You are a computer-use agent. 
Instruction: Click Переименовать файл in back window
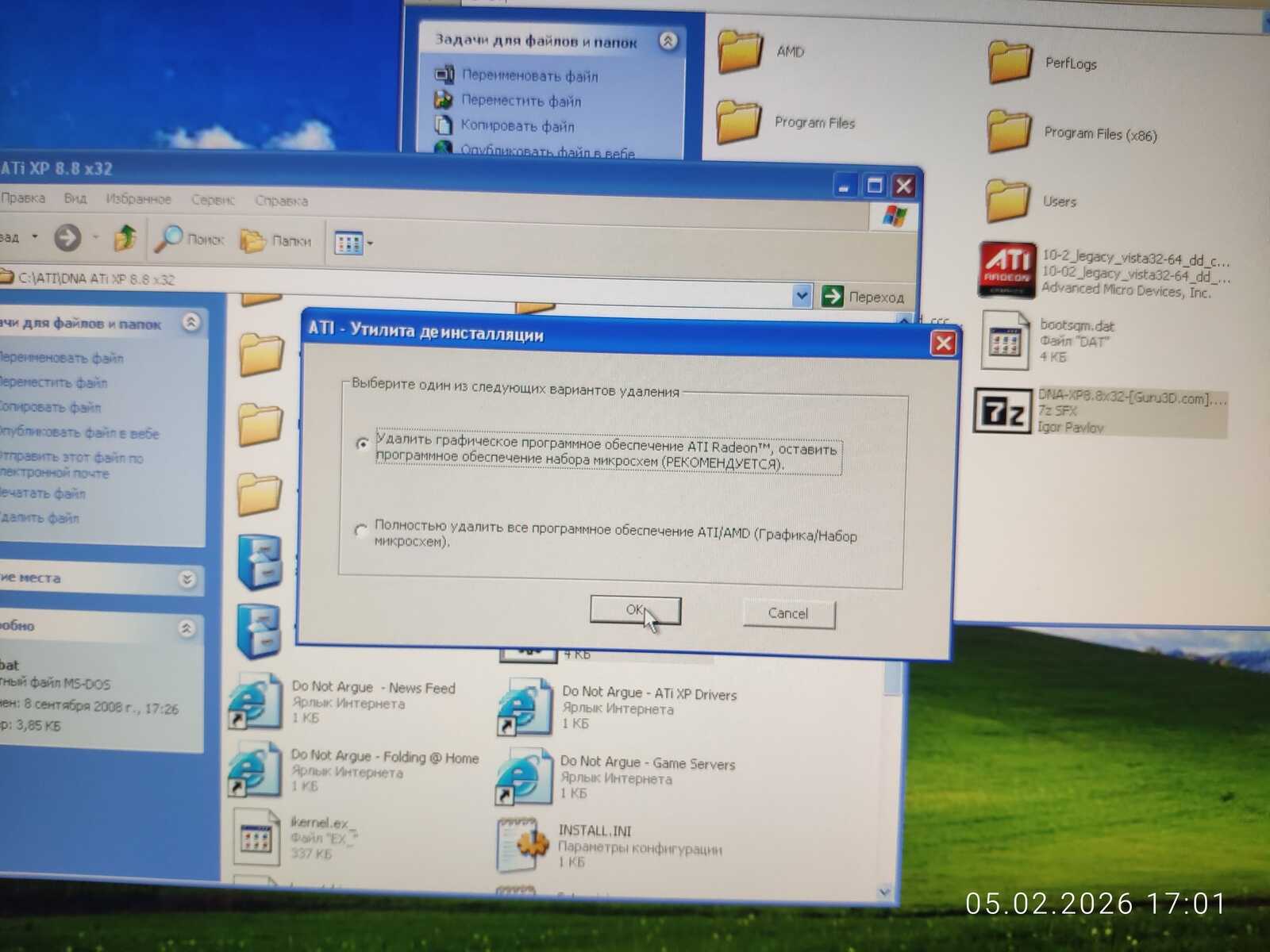click(529, 75)
